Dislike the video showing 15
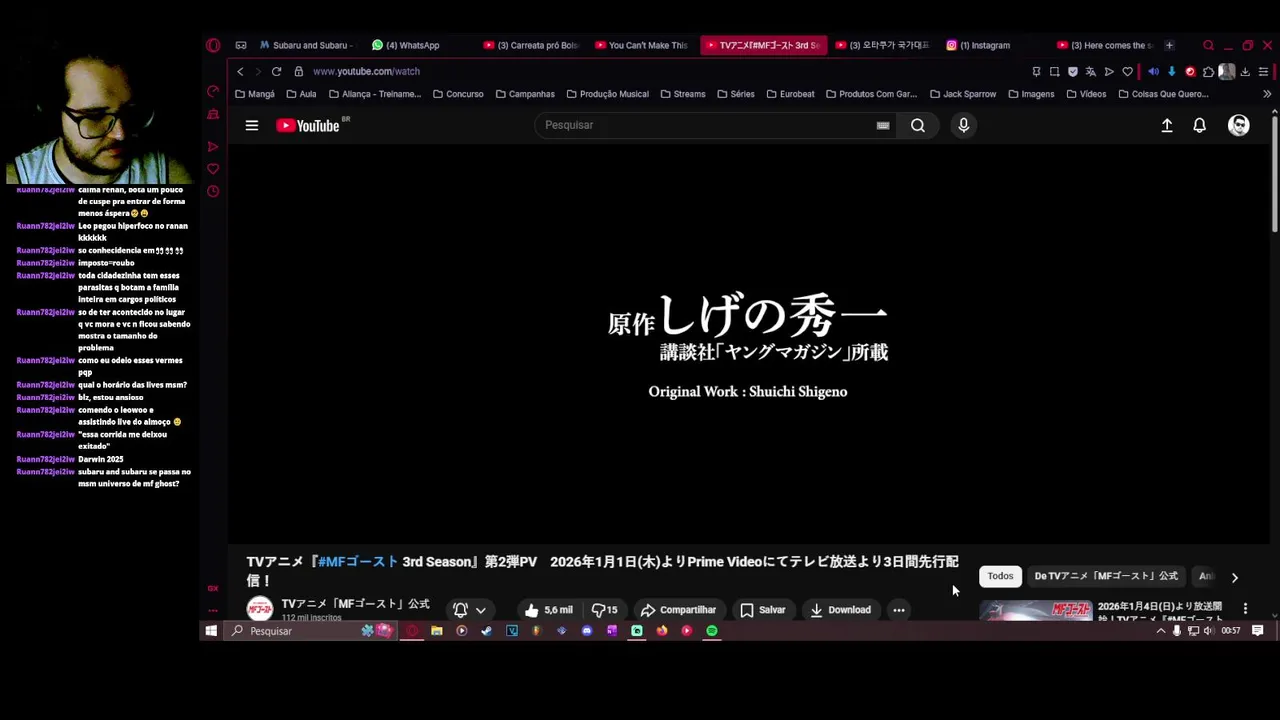 tap(605, 610)
